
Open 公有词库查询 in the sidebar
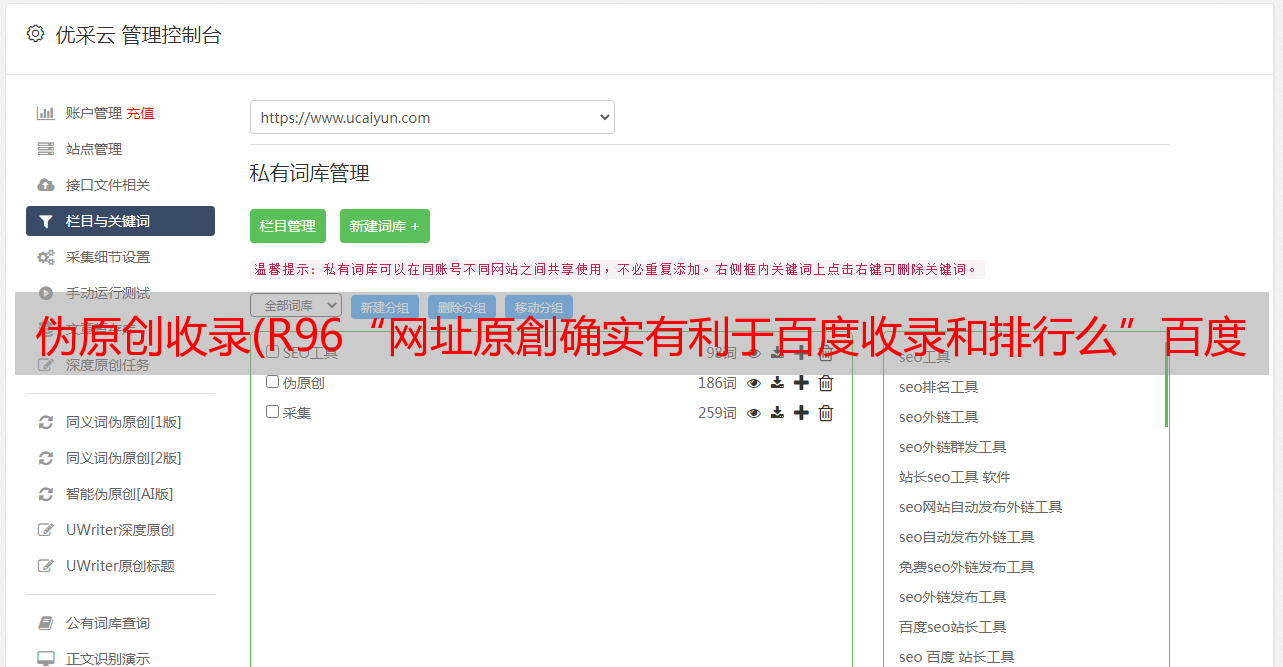(108, 623)
